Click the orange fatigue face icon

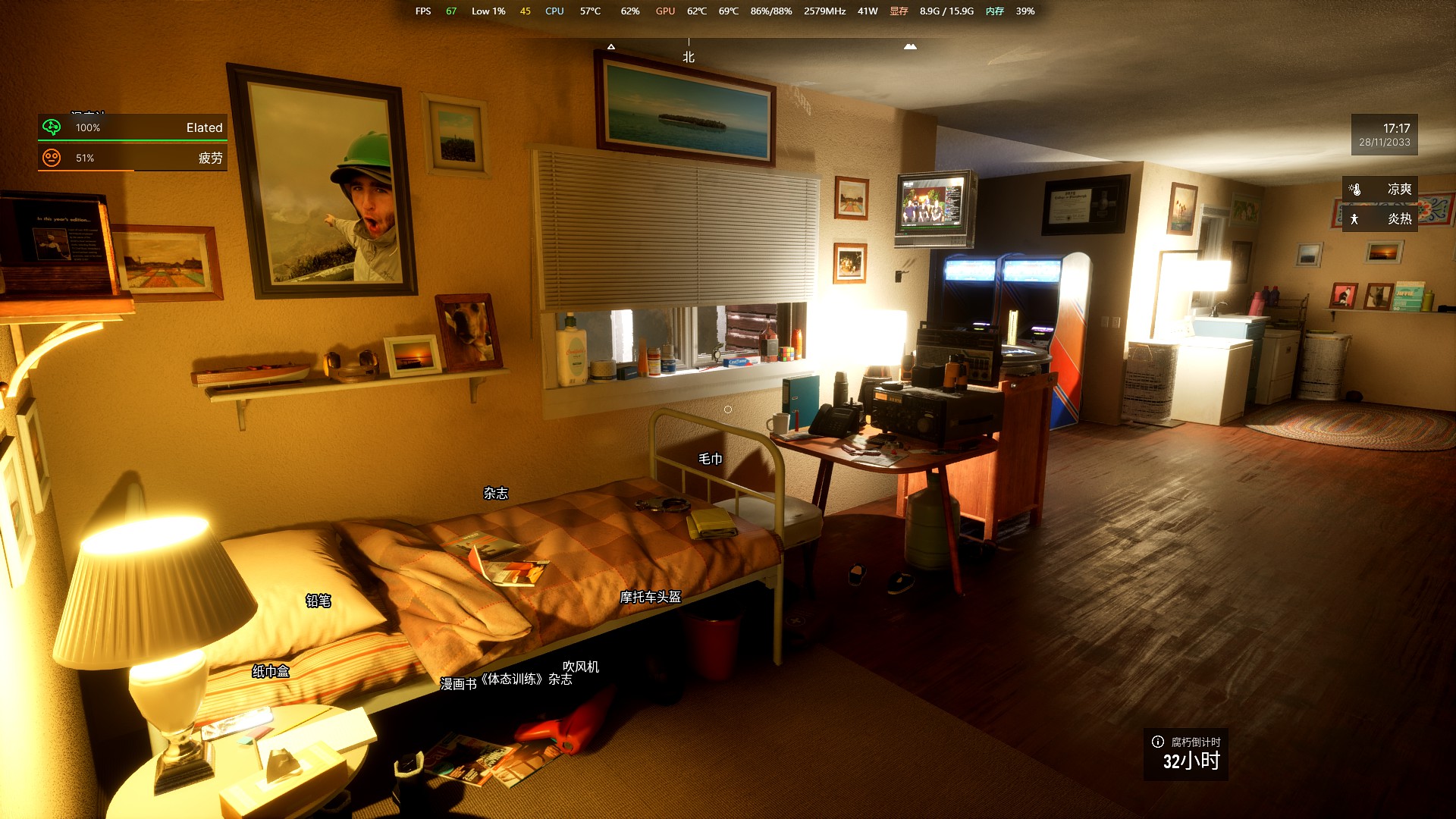tap(52, 158)
